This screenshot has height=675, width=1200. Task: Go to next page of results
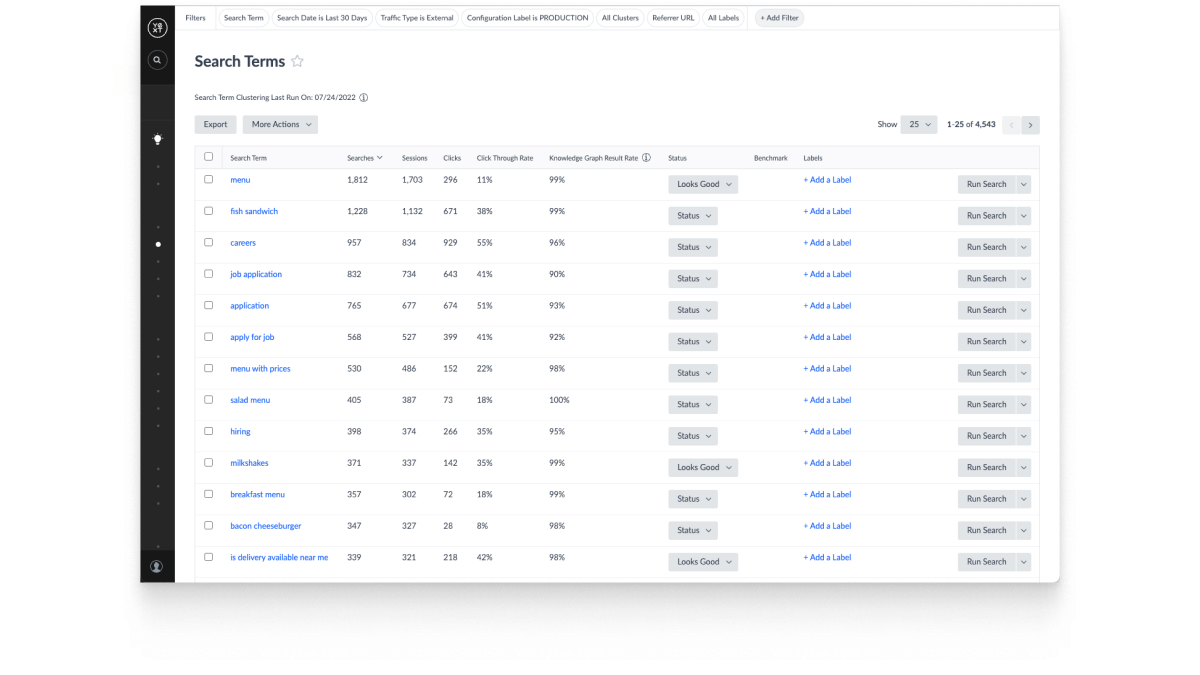pos(1031,125)
